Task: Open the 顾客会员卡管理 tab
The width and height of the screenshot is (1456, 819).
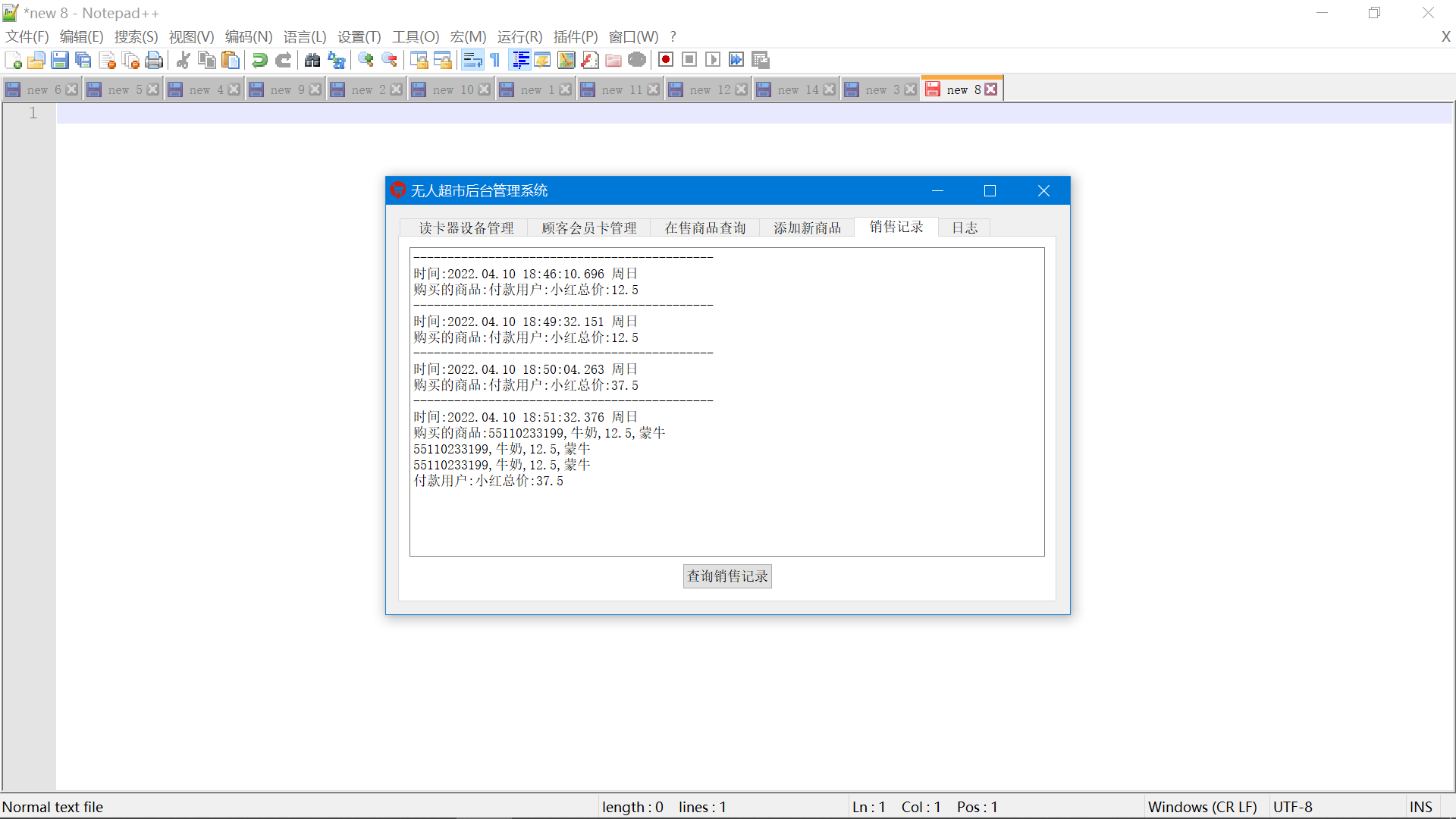Action: pos(589,228)
